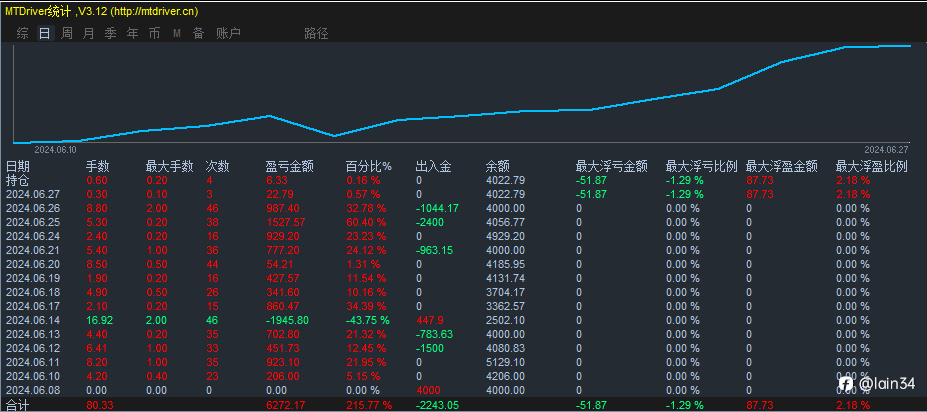Select the 2024.06.14 date row
The height and width of the screenshot is (412, 927).
coord(31,320)
